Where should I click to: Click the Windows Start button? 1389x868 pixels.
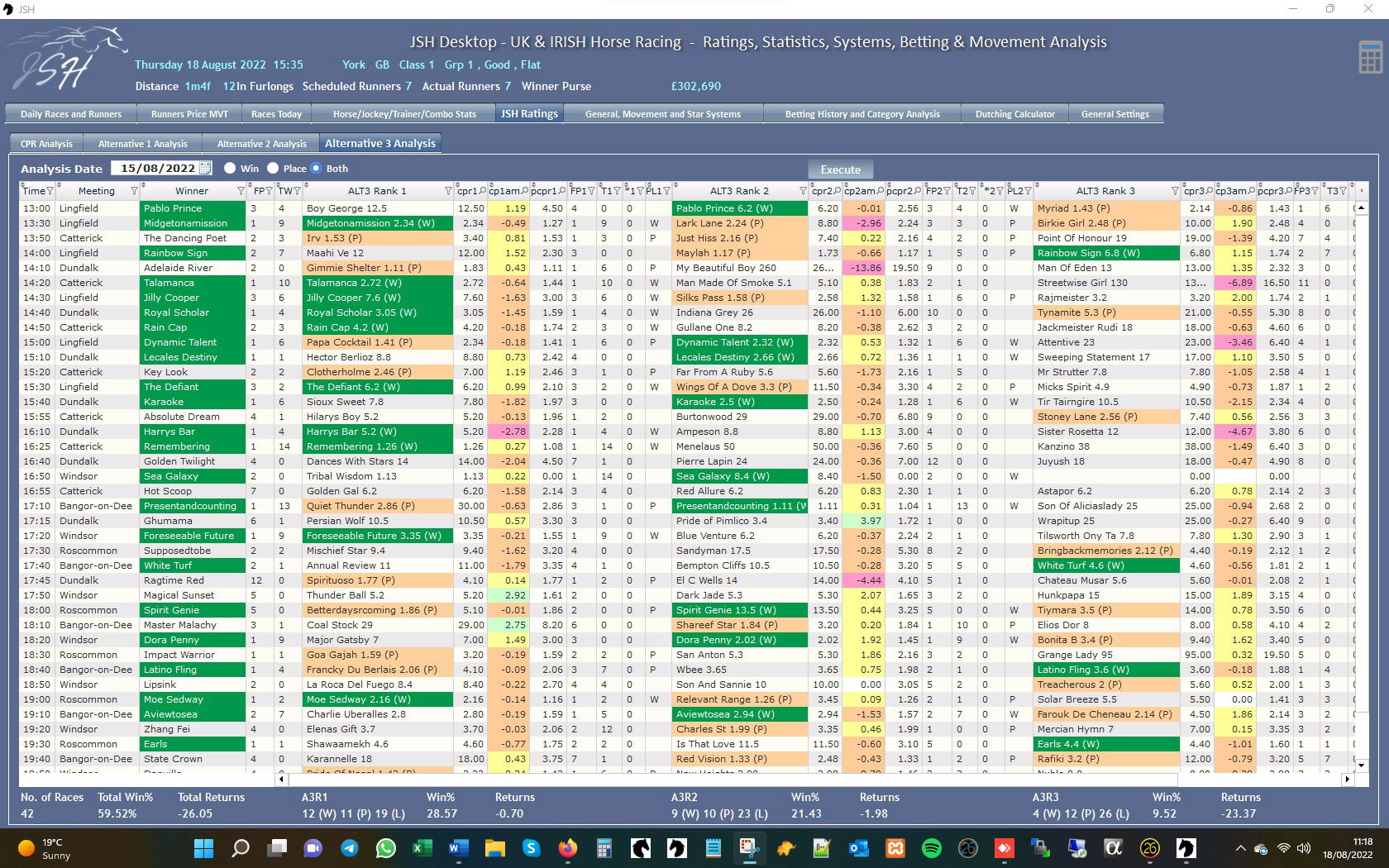pos(203,848)
